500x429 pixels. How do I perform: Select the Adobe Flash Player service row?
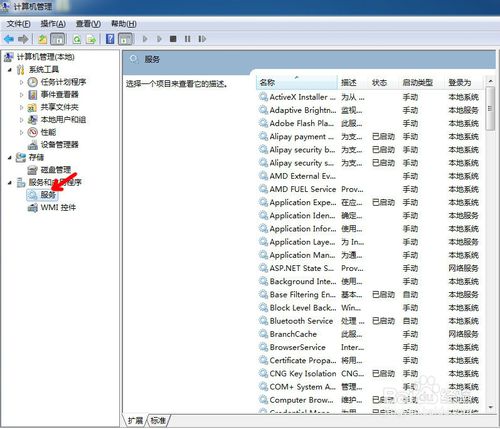point(369,124)
